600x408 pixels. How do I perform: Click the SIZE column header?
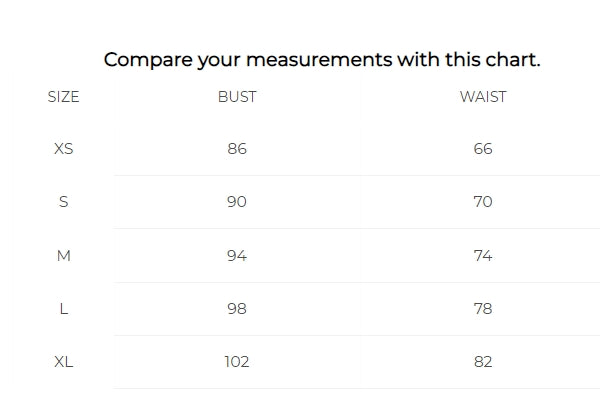[x=63, y=97]
